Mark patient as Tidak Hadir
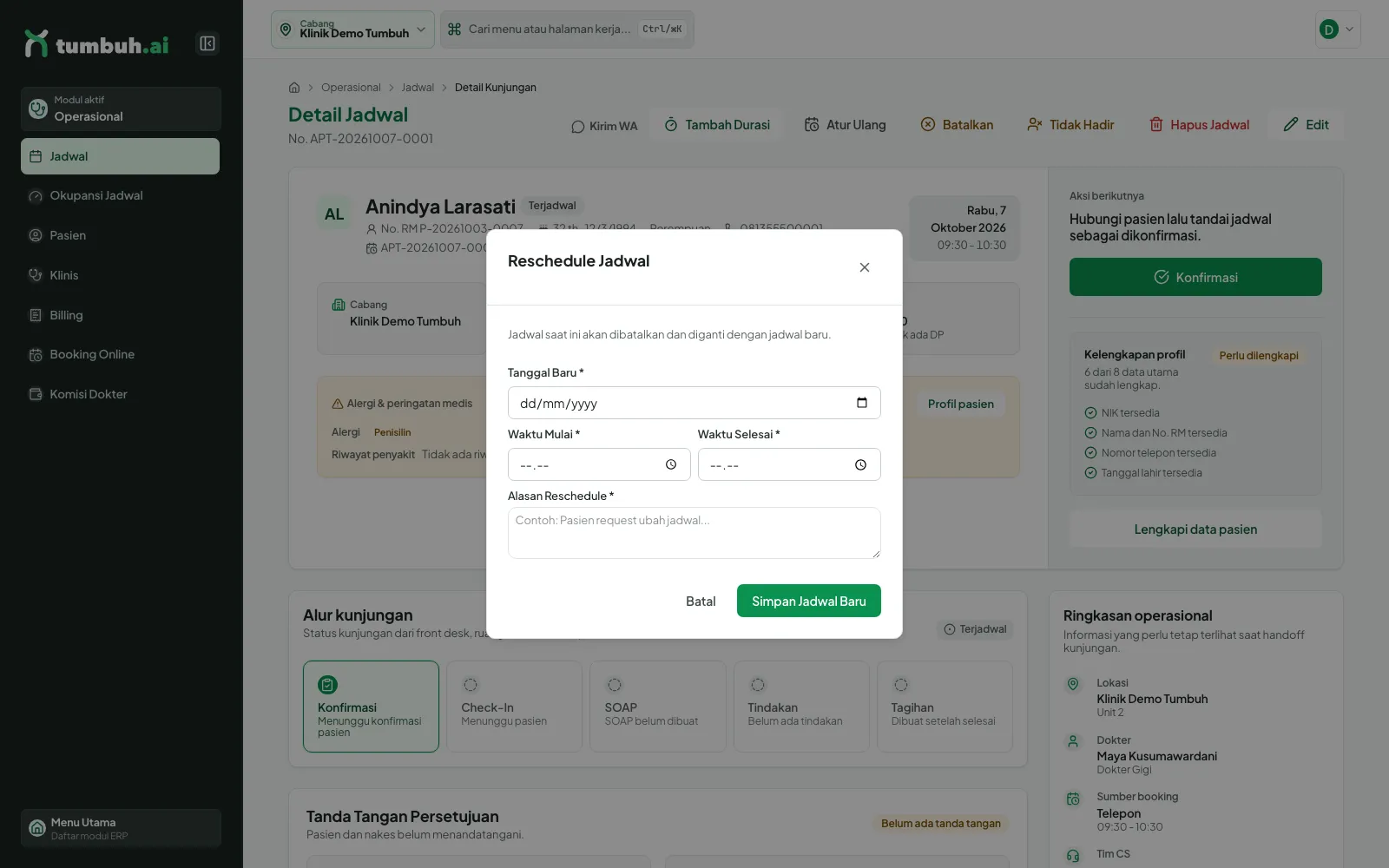 [1070, 125]
